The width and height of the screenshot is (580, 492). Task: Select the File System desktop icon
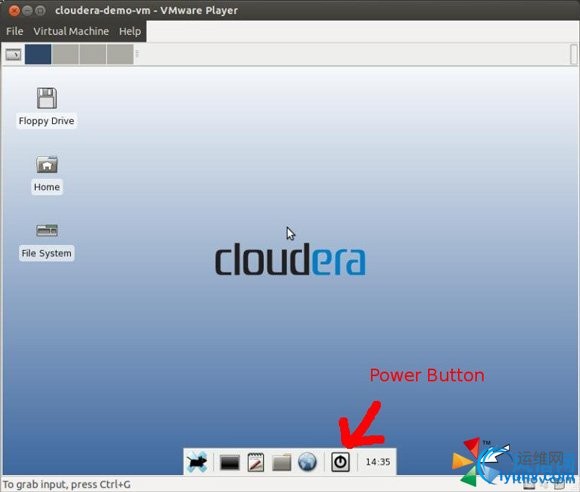pos(47,230)
